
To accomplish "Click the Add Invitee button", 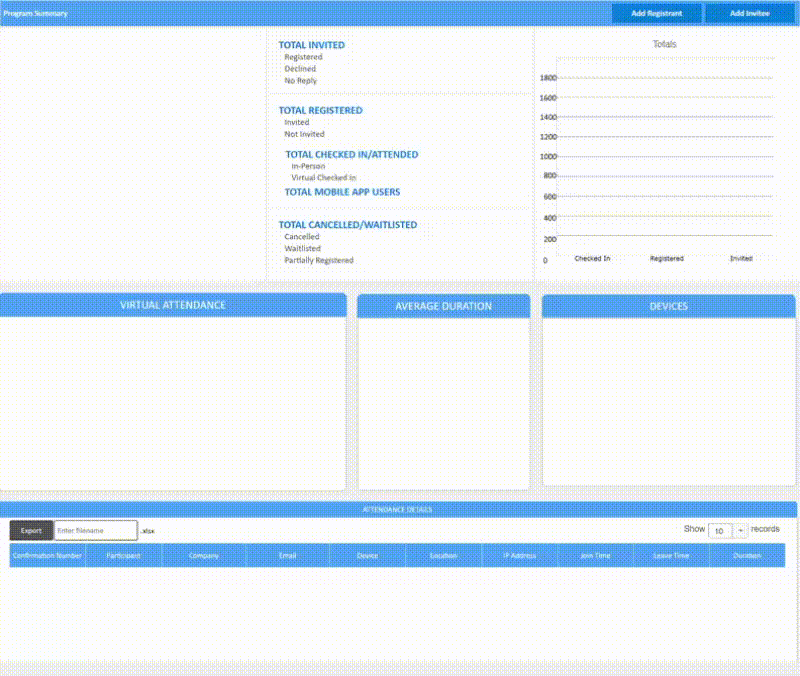I will click(750, 14).
